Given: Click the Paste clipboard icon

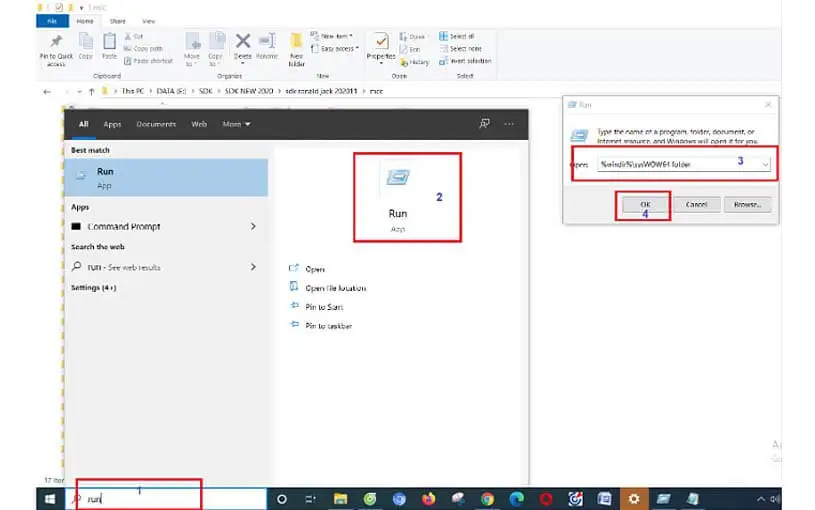Looking at the screenshot, I should click(109, 41).
